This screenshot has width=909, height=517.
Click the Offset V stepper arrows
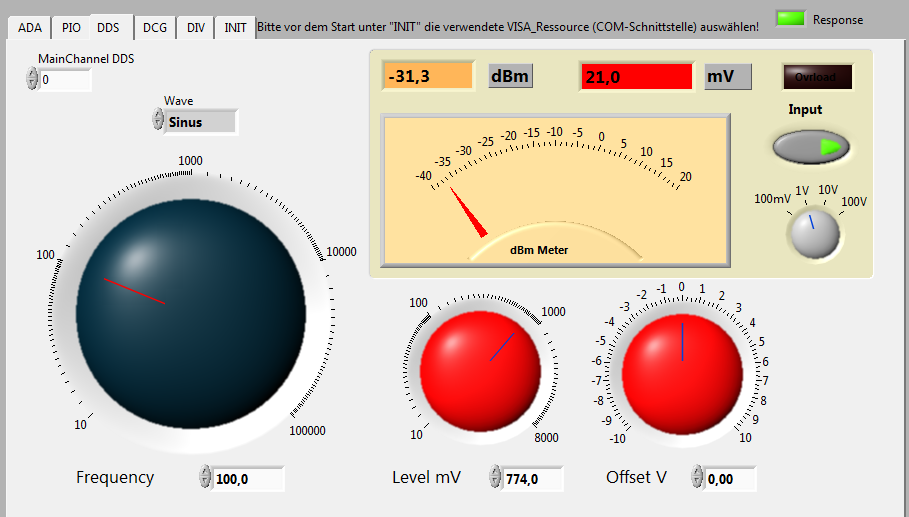pyautogui.click(x=696, y=478)
